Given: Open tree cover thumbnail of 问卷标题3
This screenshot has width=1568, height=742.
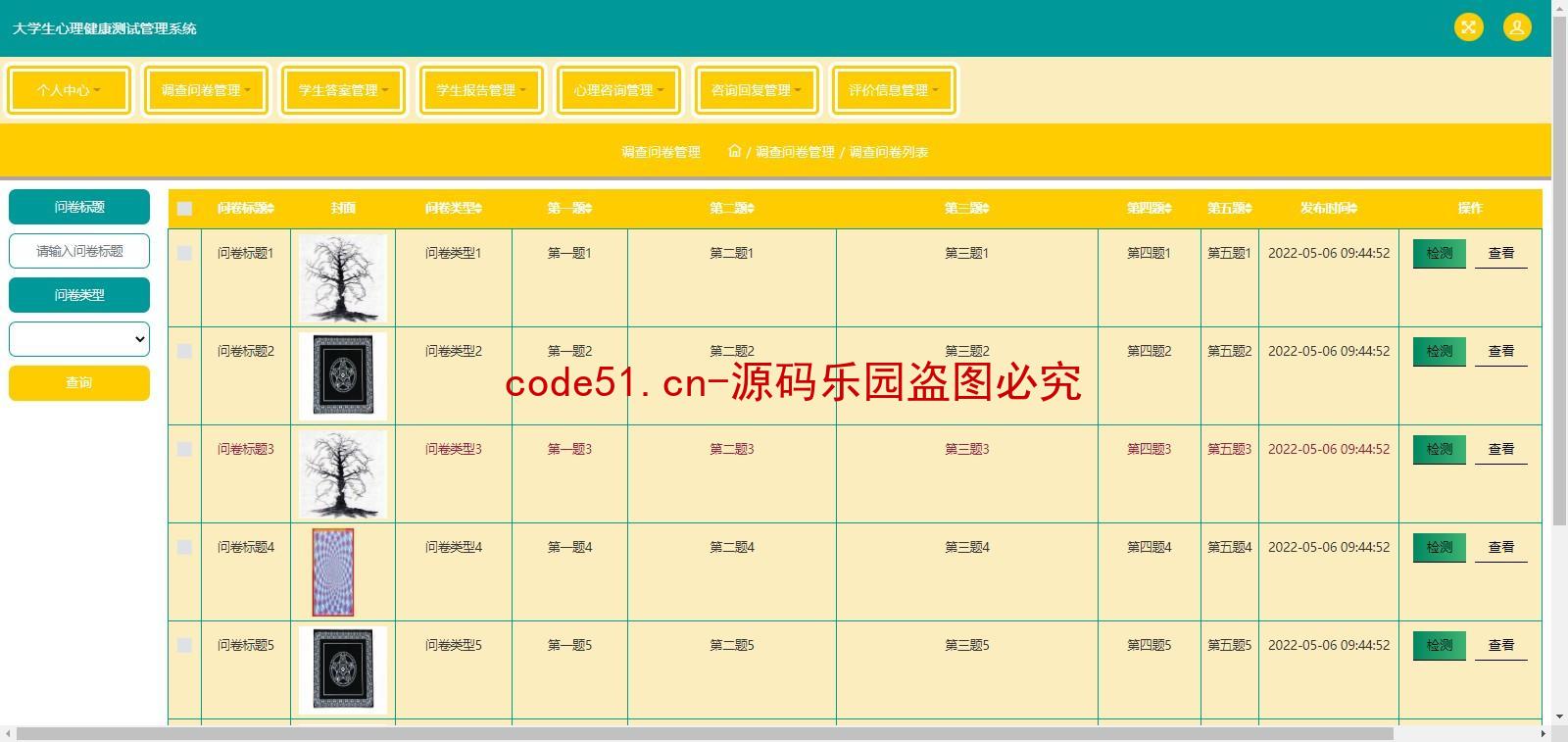Looking at the screenshot, I should click(343, 474).
